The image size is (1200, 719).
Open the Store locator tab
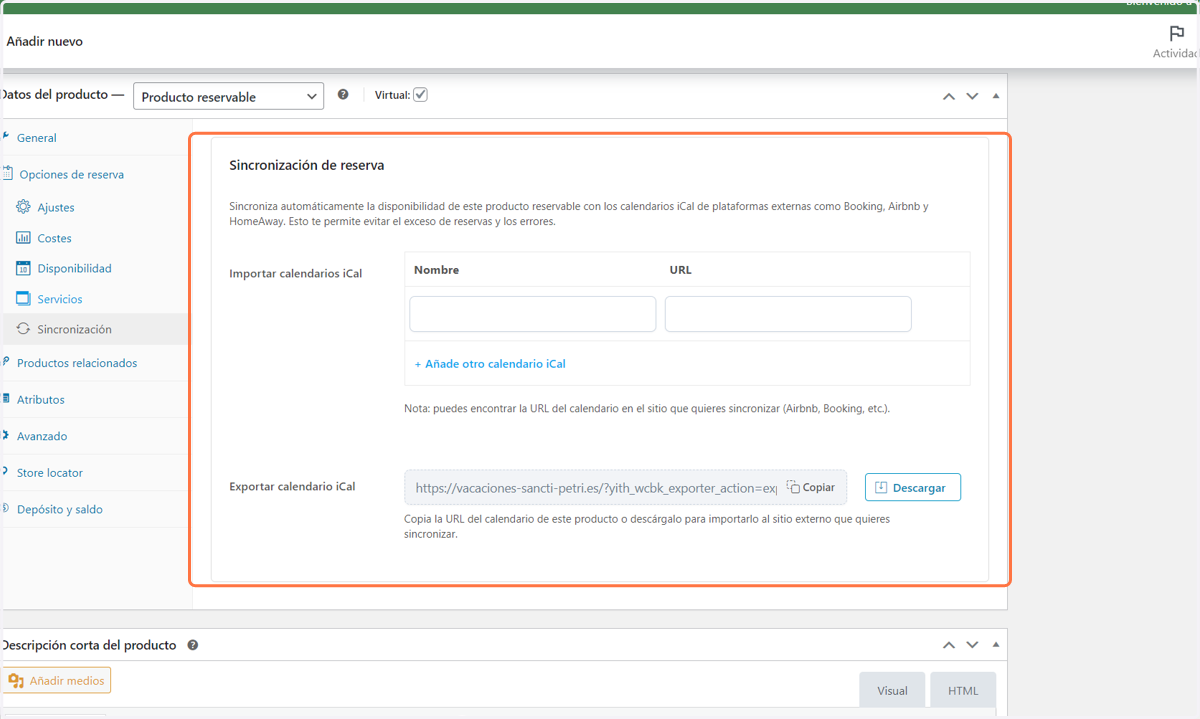coord(50,472)
